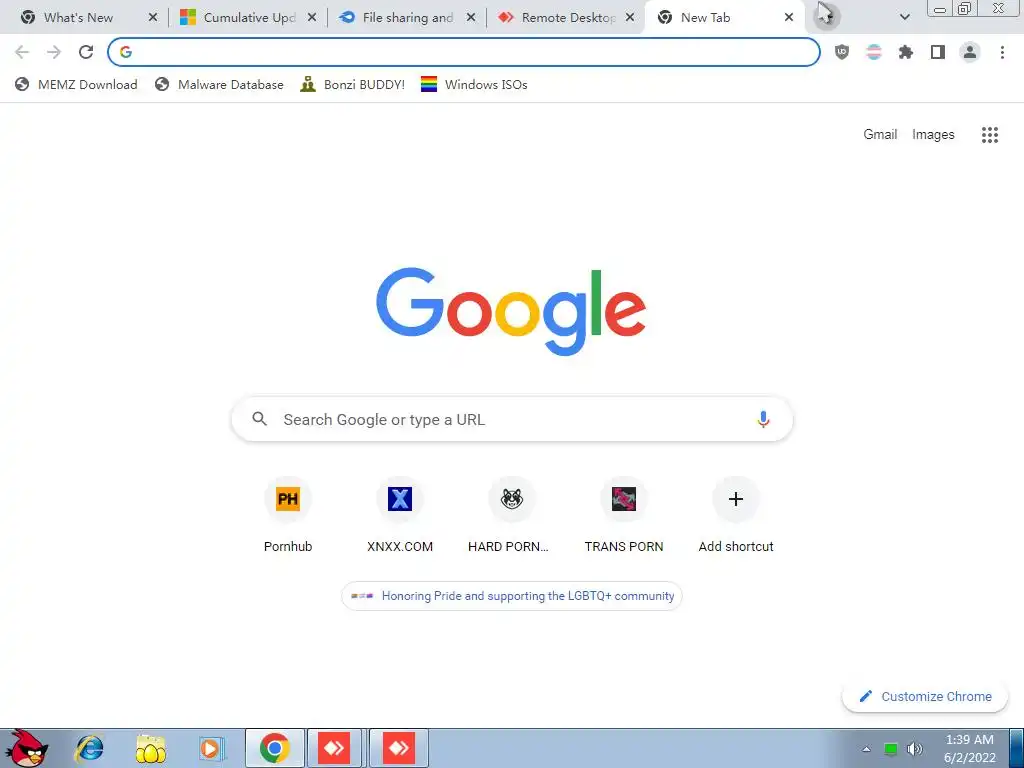Open the Windows ISOs bookmark
This screenshot has width=1024, height=768.
(474, 84)
